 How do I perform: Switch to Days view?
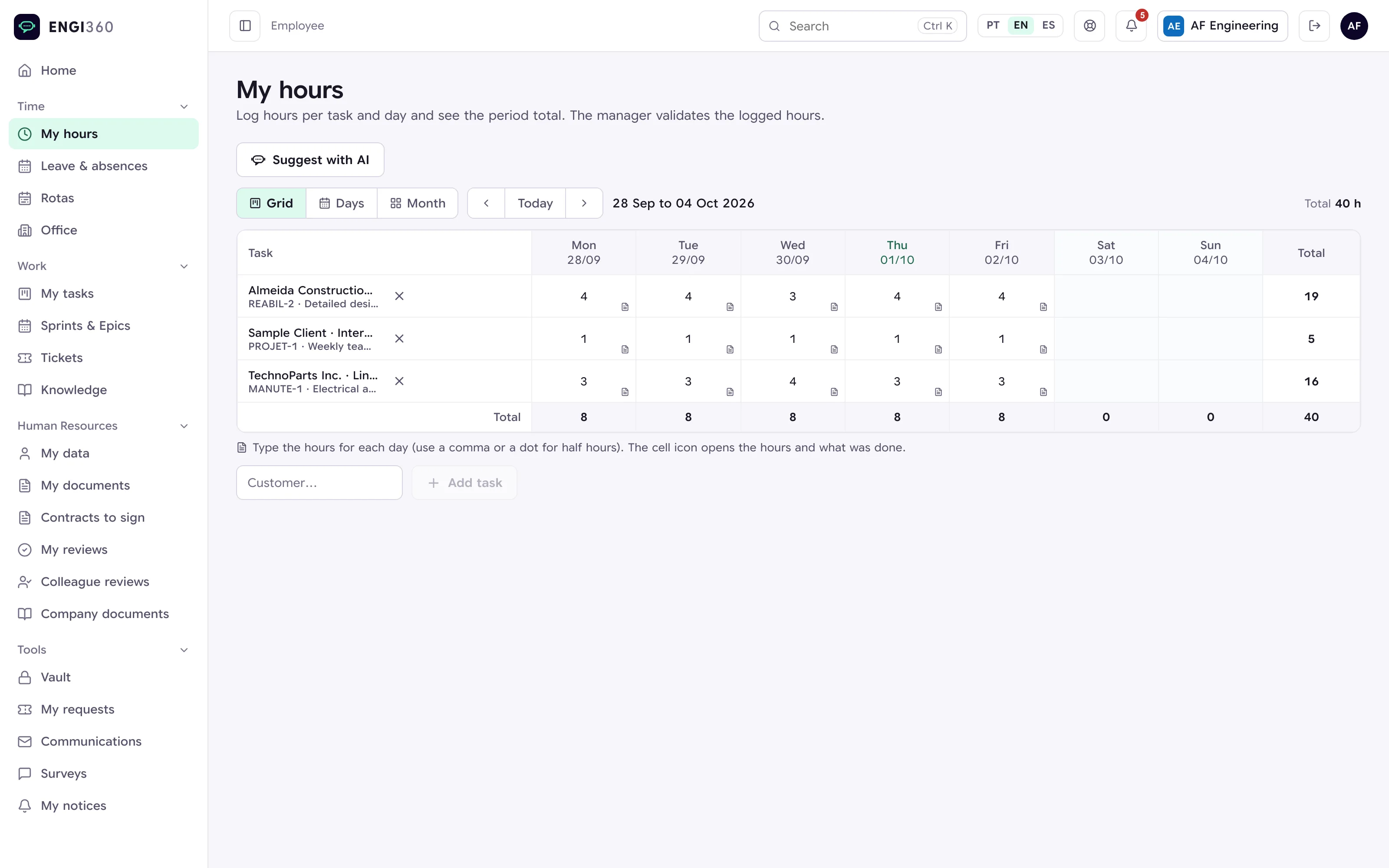tap(342, 203)
